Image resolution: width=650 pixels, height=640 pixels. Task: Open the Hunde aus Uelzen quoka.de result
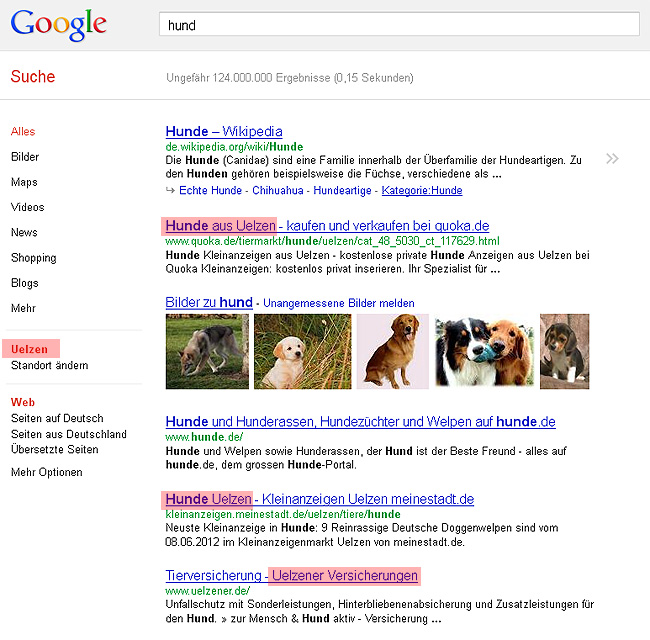click(327, 226)
